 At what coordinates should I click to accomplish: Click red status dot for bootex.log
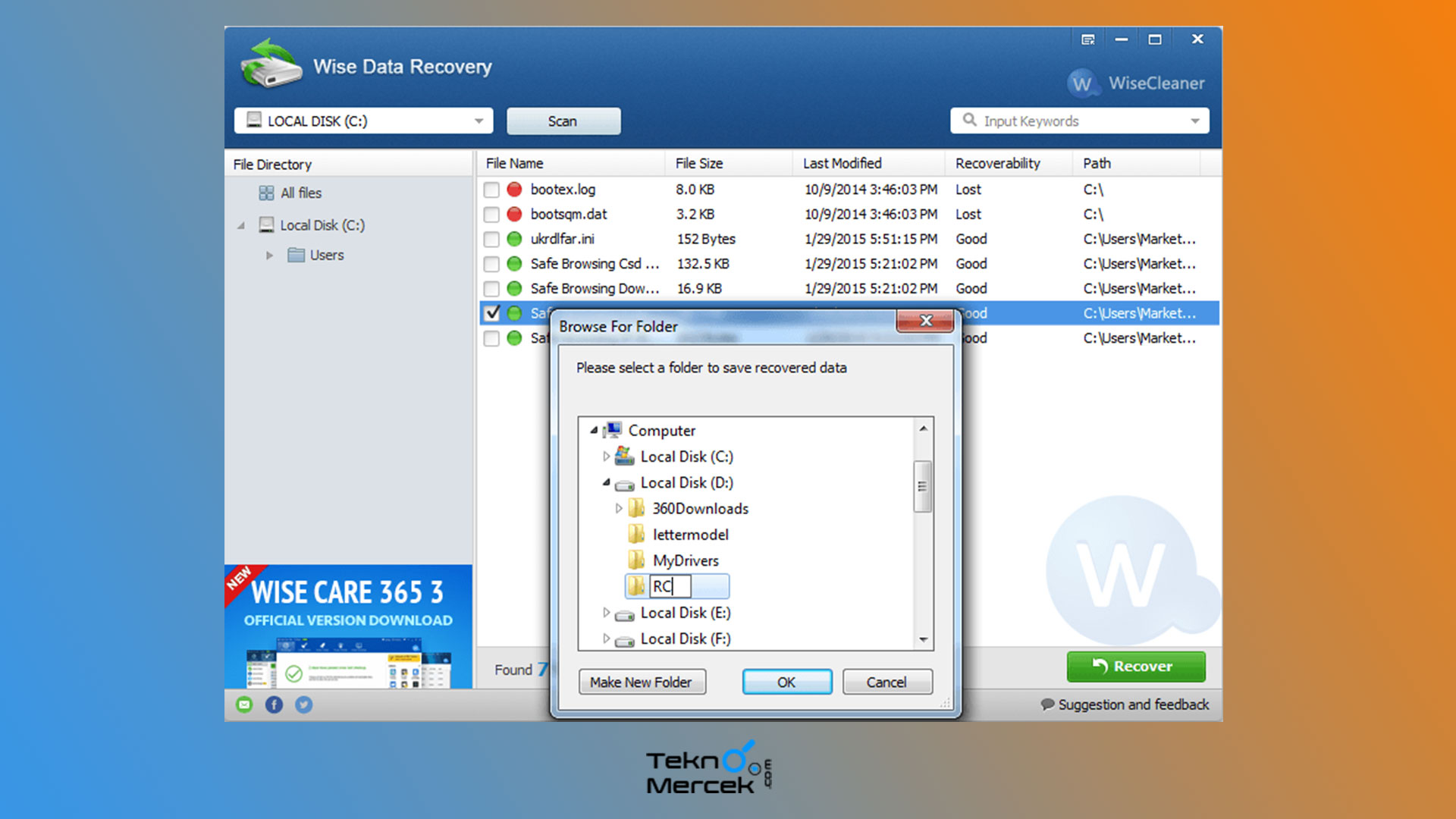click(x=514, y=189)
